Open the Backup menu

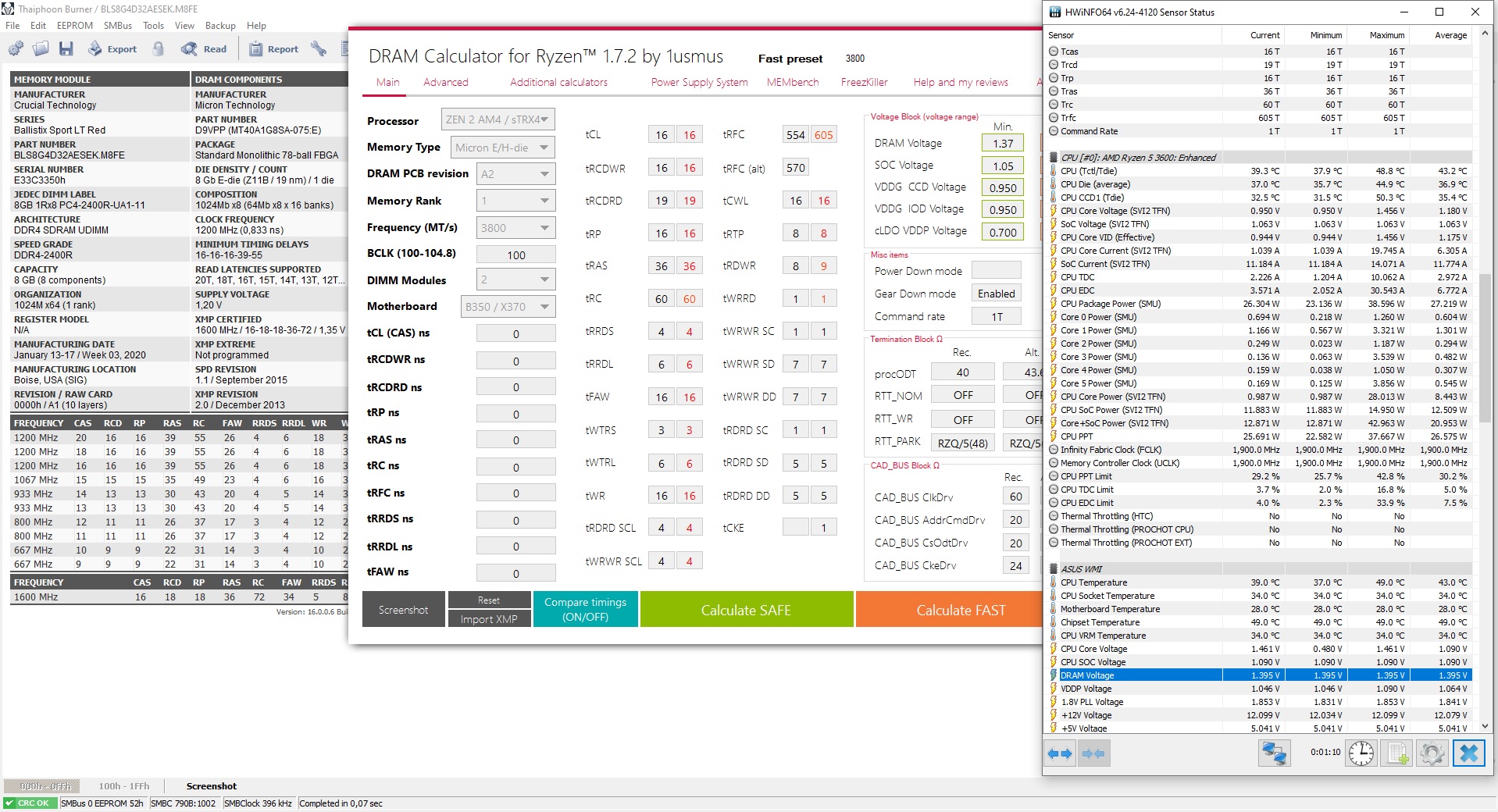[220, 26]
